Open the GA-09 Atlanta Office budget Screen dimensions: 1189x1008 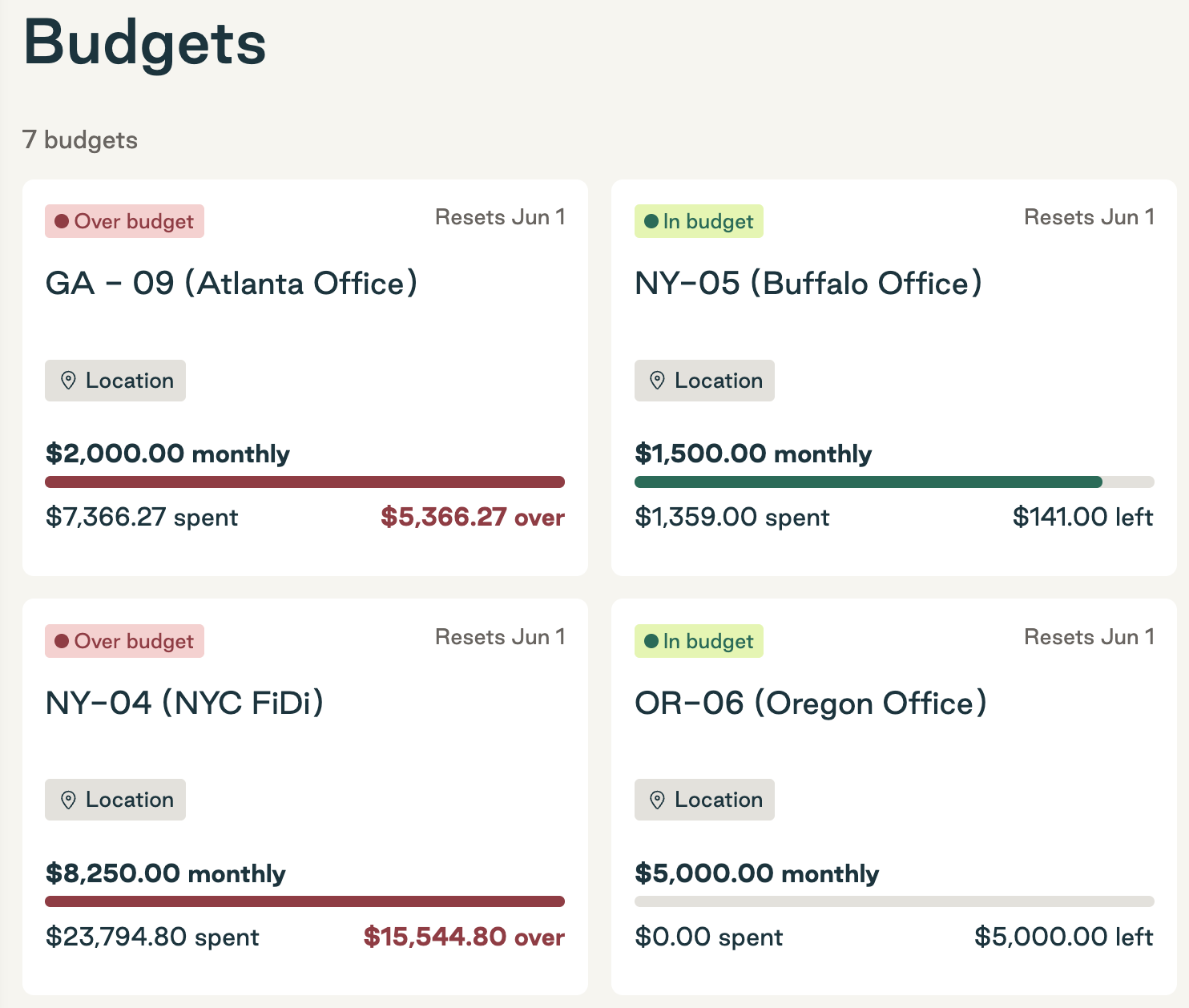coord(231,283)
